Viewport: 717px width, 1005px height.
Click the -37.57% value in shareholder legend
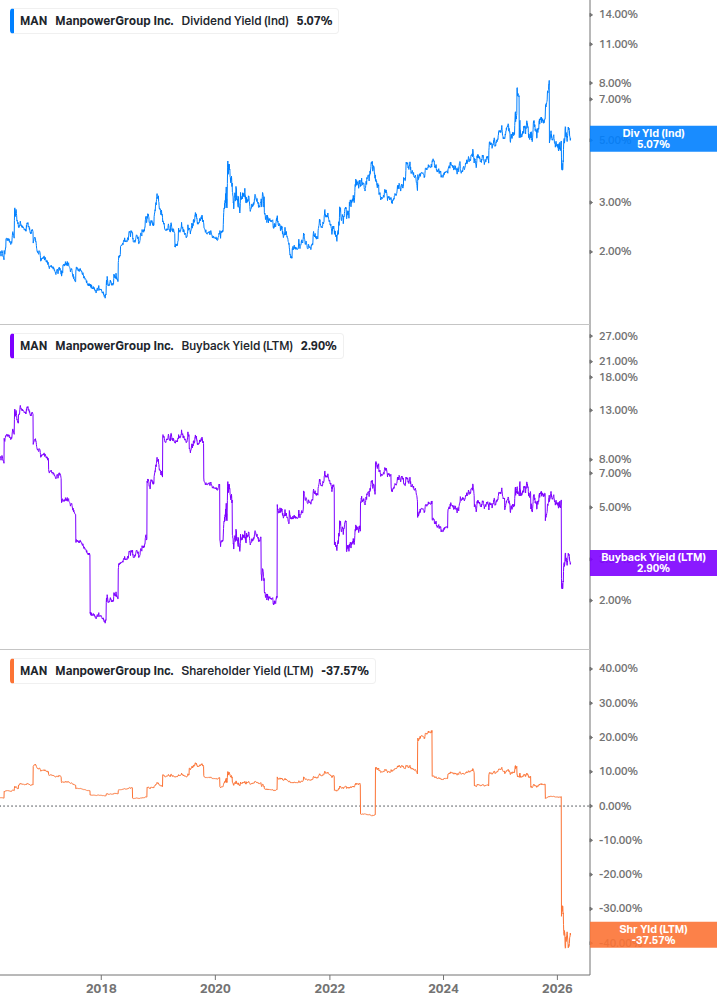(x=345, y=671)
